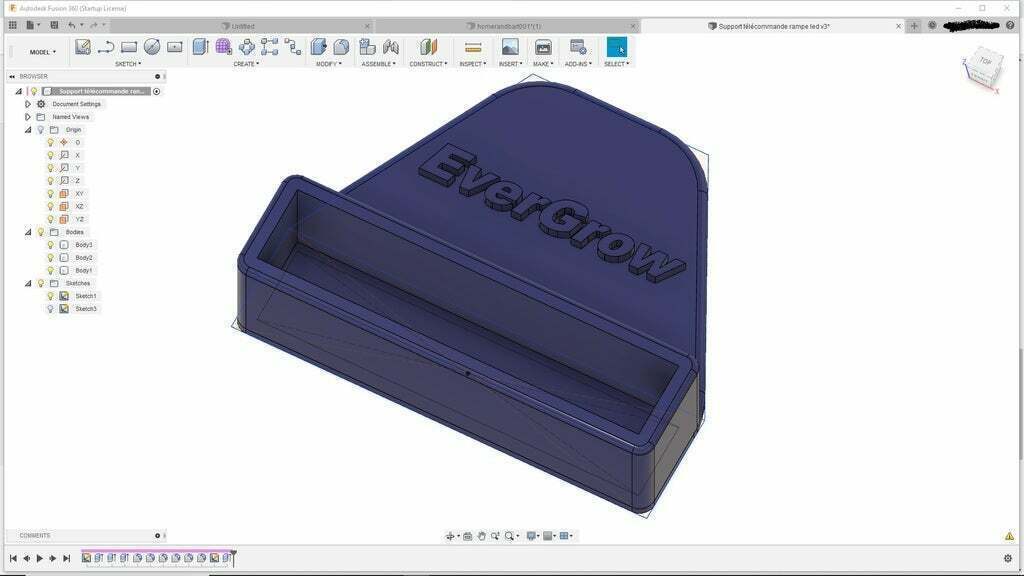Select the Press Pull tool
The image size is (1024, 576).
click(319, 47)
